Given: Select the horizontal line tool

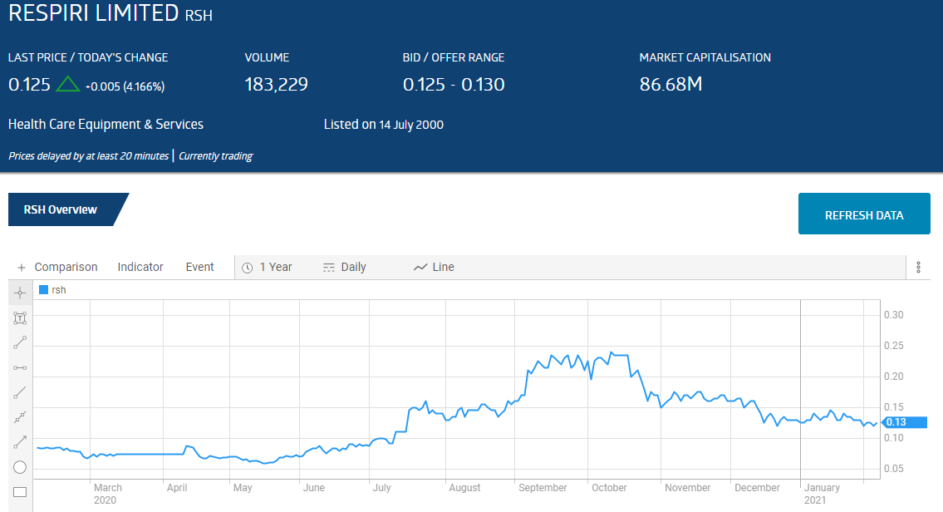Looking at the screenshot, I should (x=20, y=368).
